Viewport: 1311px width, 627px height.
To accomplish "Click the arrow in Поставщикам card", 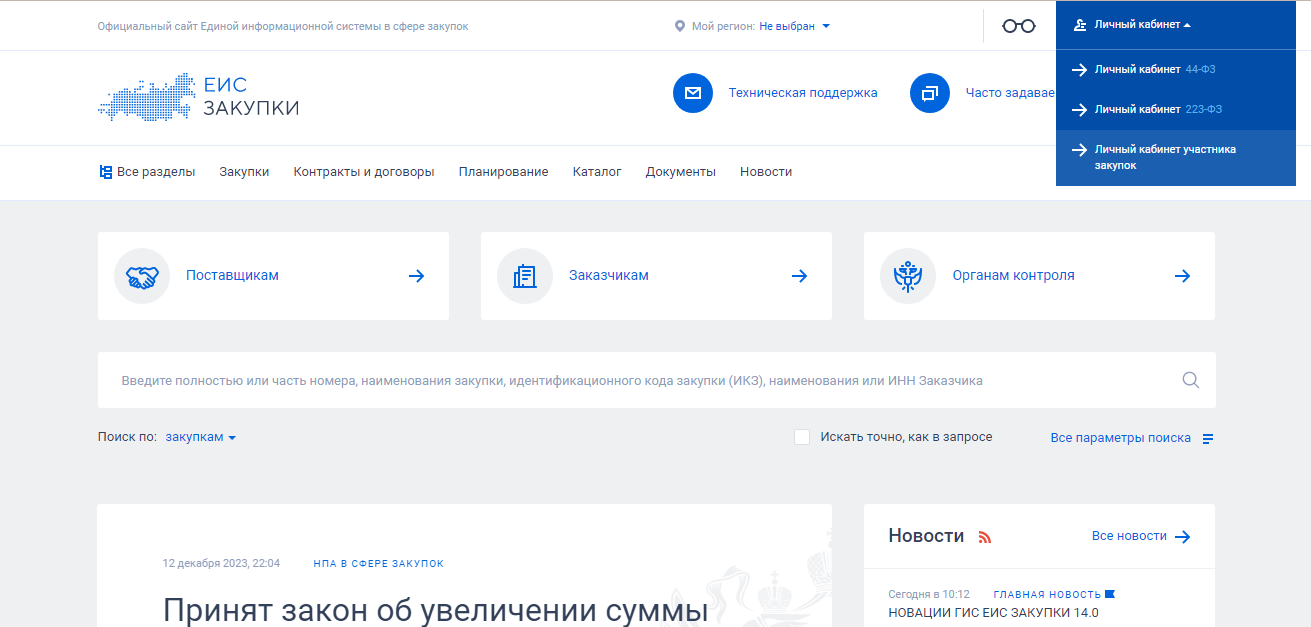I will pyautogui.click(x=417, y=276).
